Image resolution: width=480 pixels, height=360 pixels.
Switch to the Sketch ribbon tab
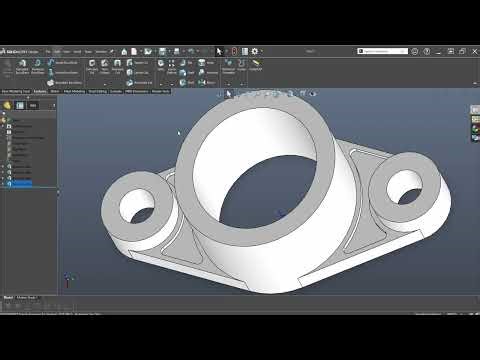click(x=55, y=91)
